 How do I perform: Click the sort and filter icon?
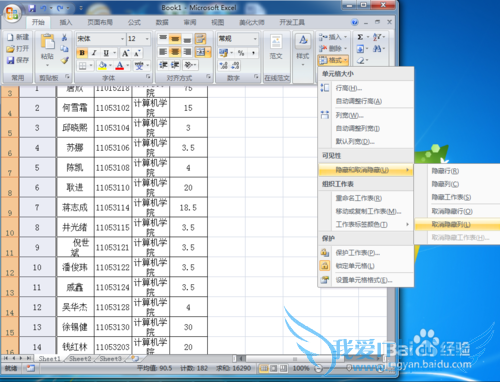click(x=377, y=37)
